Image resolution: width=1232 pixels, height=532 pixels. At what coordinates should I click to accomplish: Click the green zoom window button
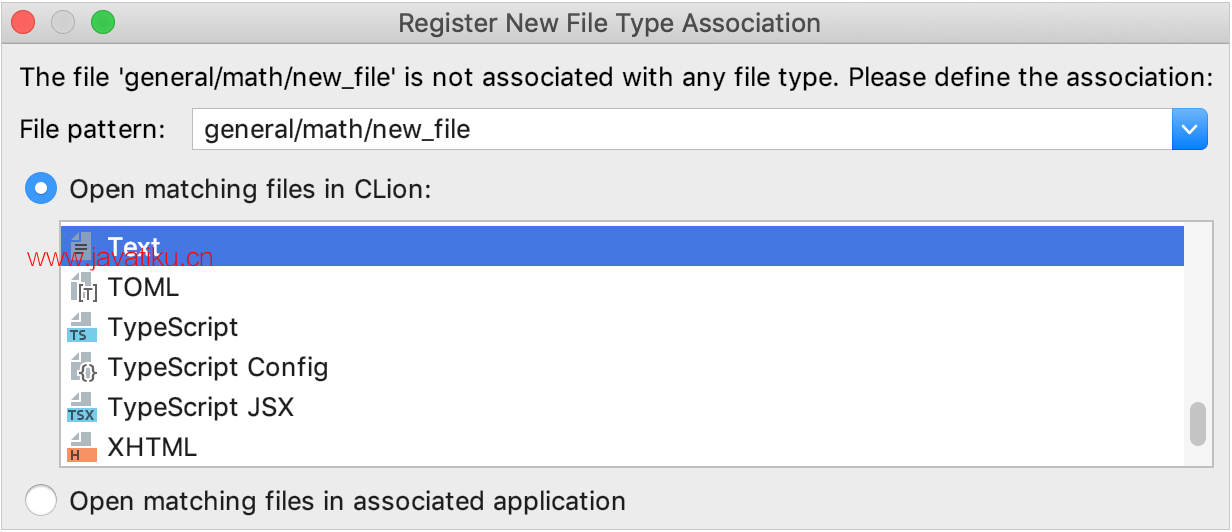(x=102, y=22)
